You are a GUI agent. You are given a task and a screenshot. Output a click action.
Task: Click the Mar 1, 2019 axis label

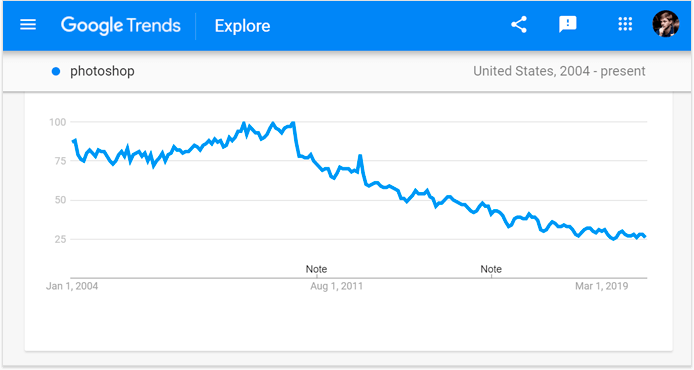coord(601,286)
